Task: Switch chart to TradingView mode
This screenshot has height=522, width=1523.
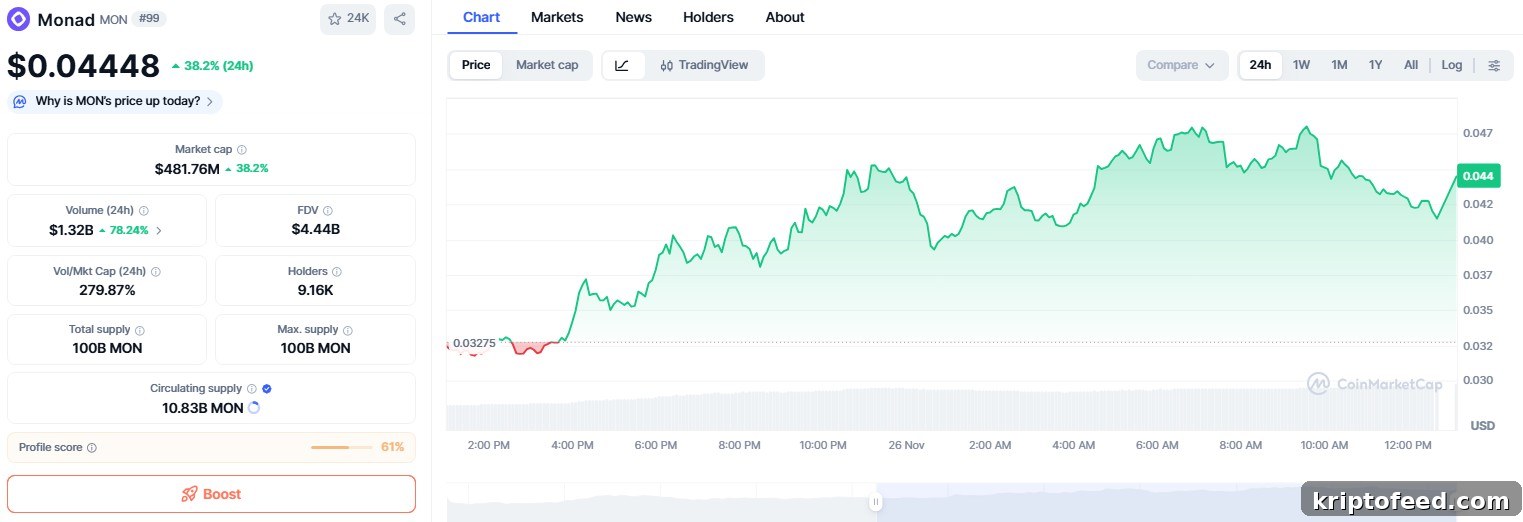Action: click(704, 65)
